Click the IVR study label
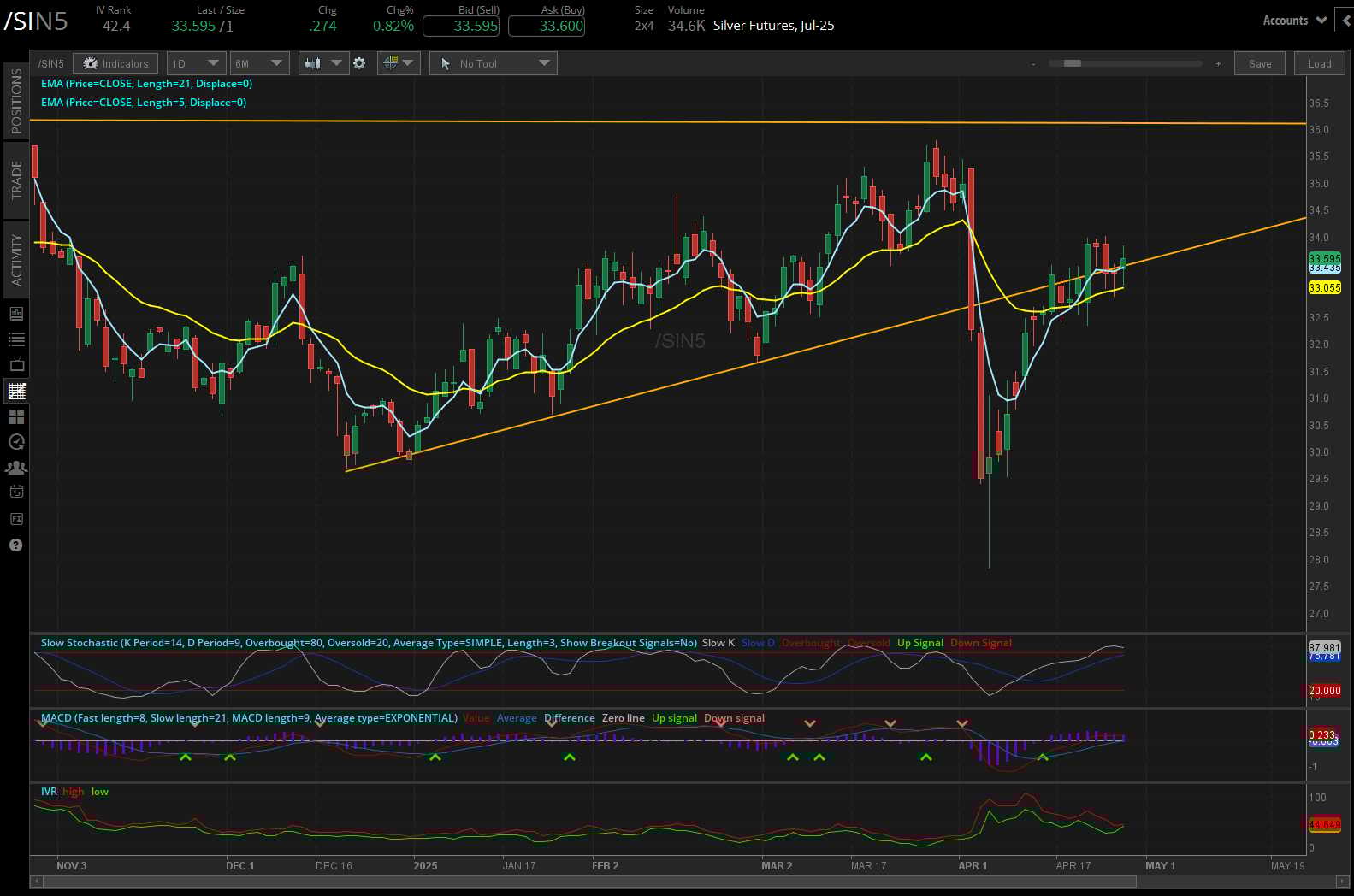Screen dimensions: 1354x896 49,792
